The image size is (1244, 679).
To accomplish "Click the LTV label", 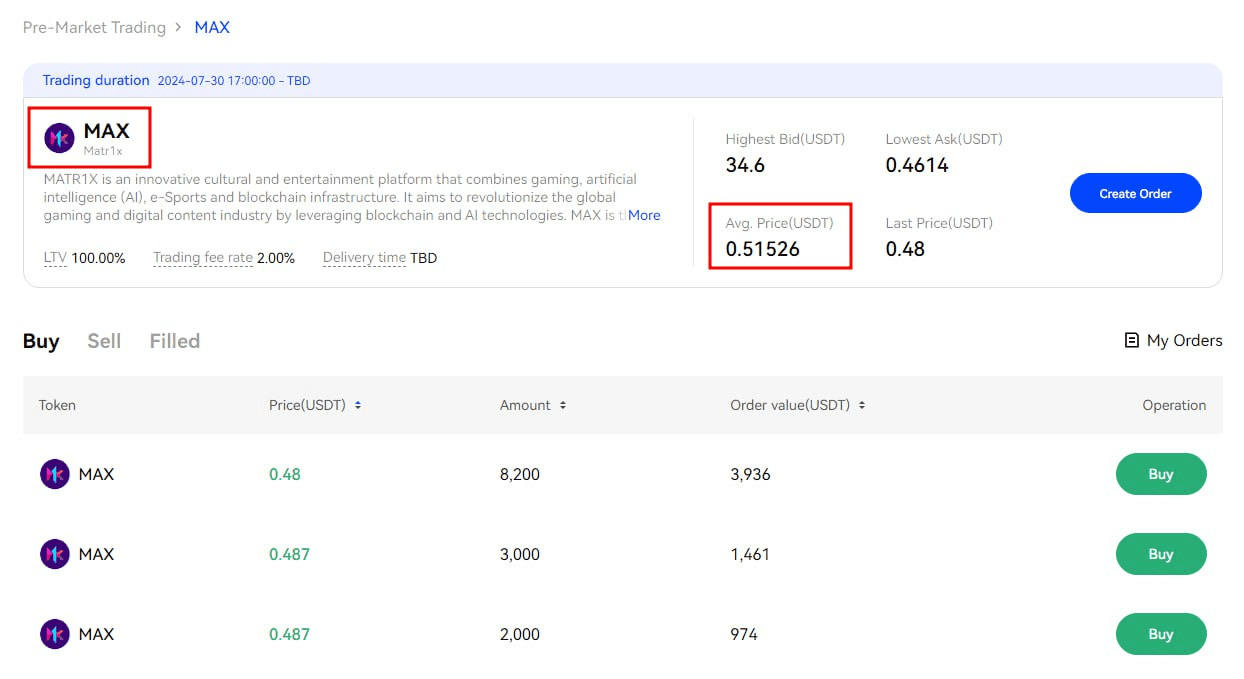I will point(55,258).
